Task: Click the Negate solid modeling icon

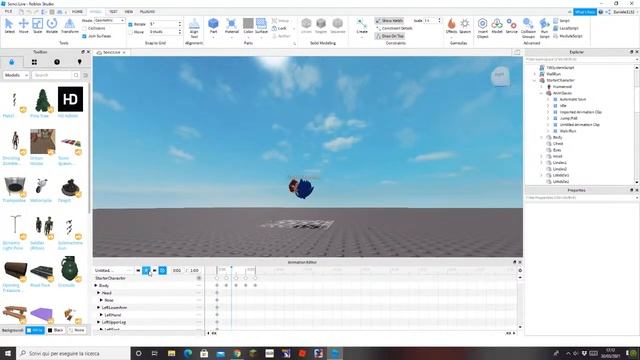Action: click(x=321, y=26)
